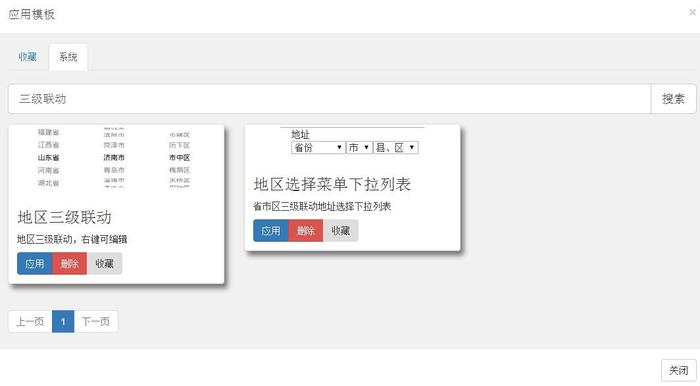This screenshot has height=386, width=700.
Task: Select 湖北省 in the preview list
Action: point(48,183)
